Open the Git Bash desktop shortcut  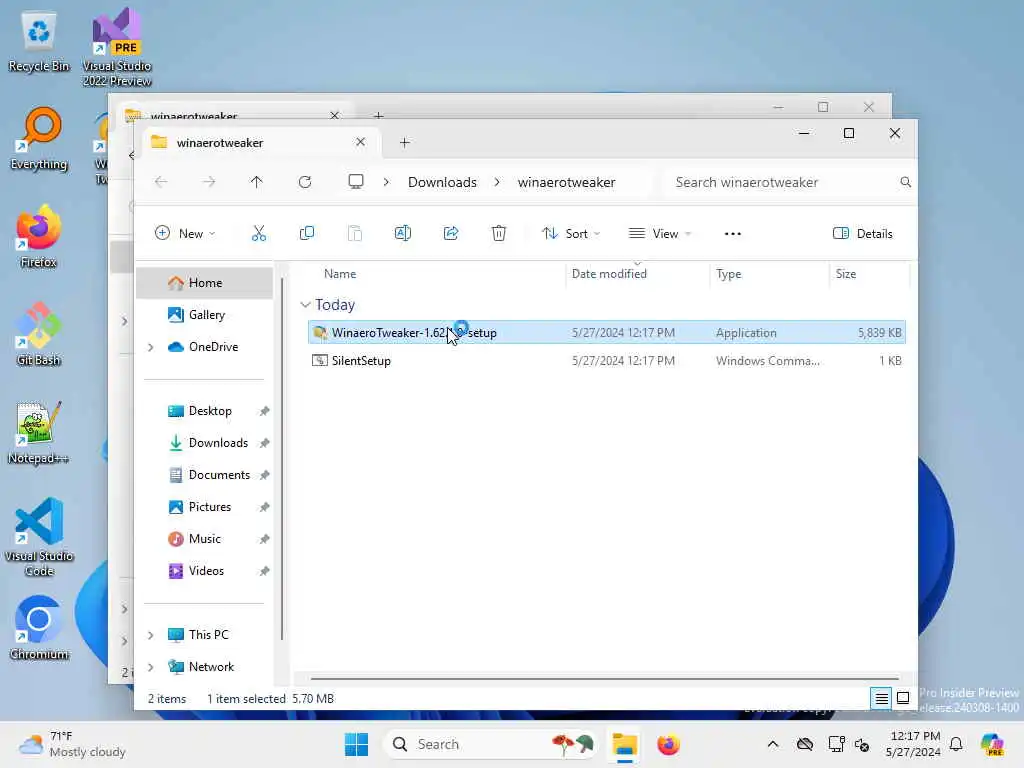39,334
